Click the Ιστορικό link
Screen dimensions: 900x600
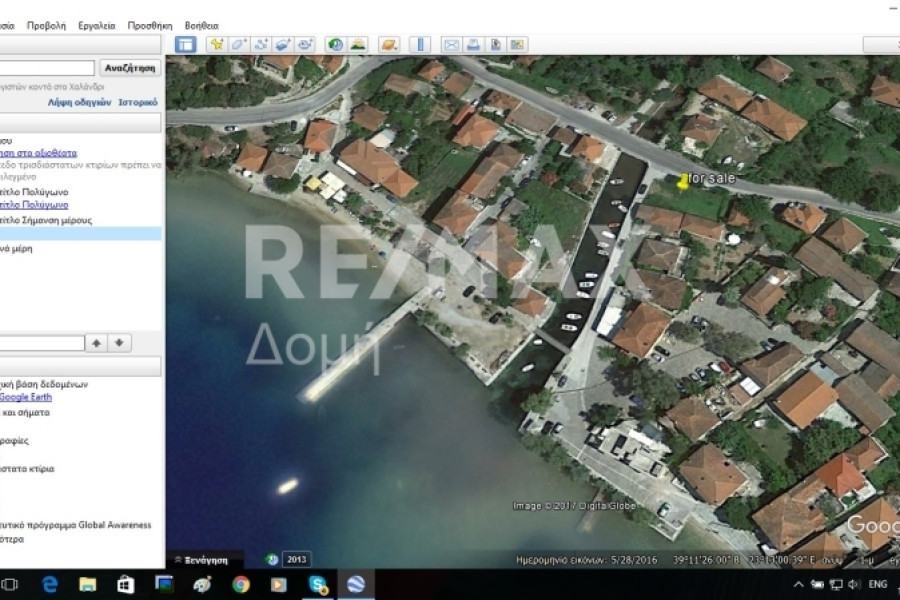point(138,102)
